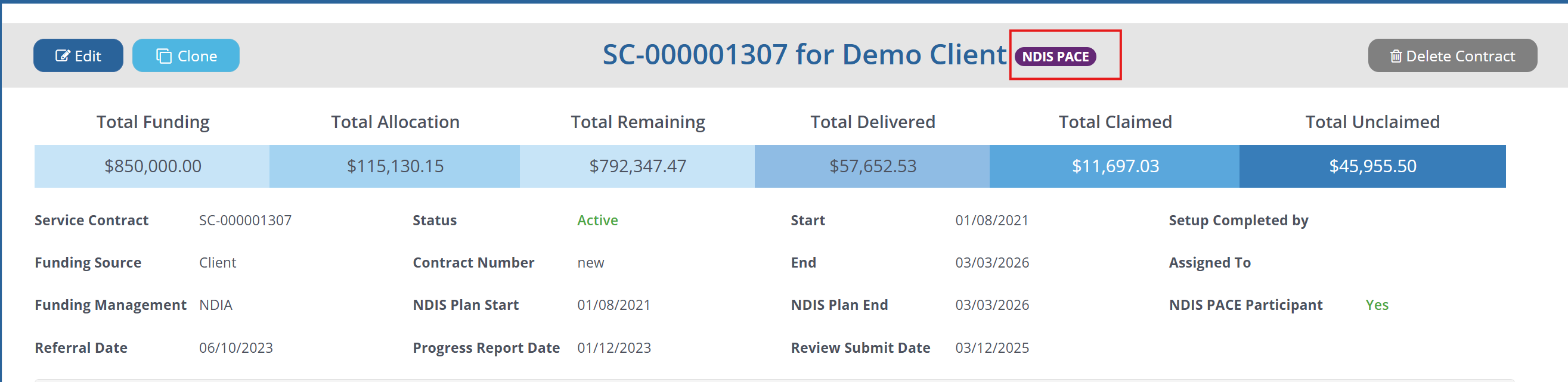Click the NDIS PACE Participant Yes value
The width and height of the screenshot is (1568, 382).
[1376, 305]
